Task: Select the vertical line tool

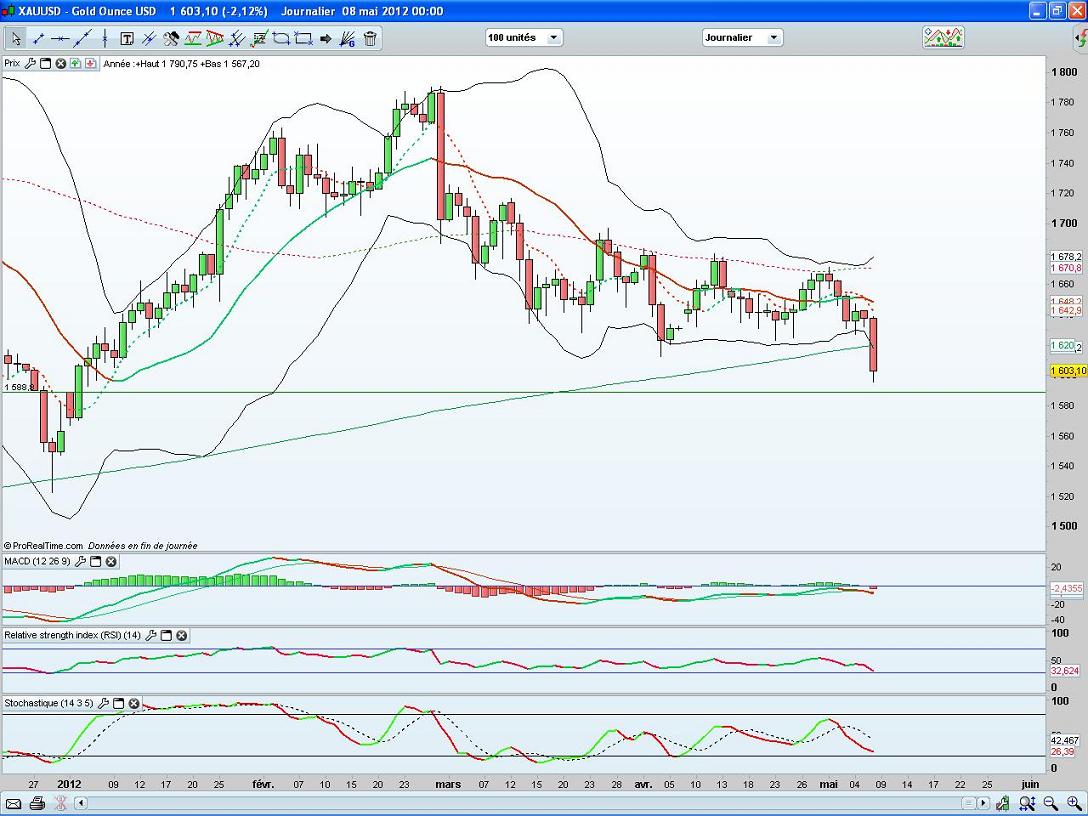Action: [x=105, y=39]
